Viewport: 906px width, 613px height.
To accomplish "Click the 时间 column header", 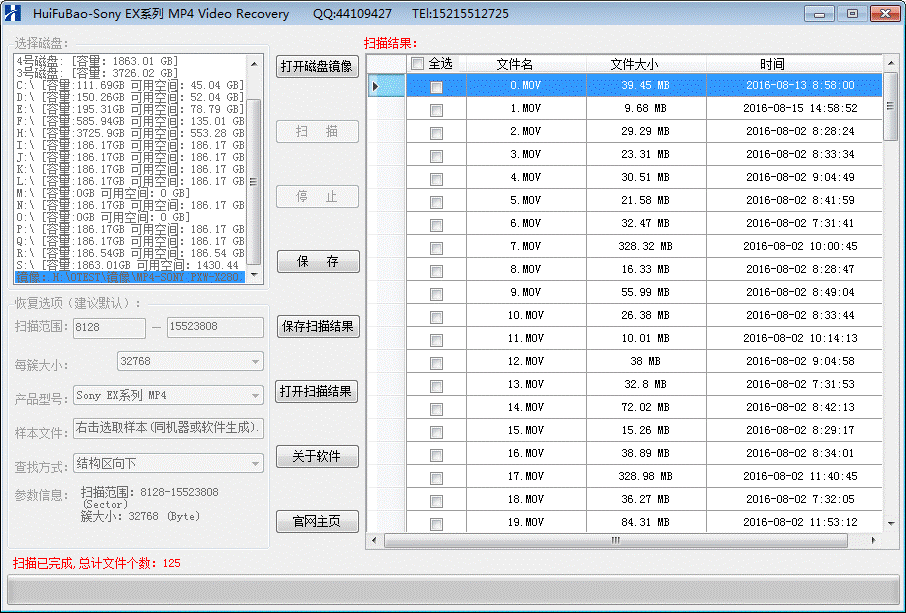I will (x=772, y=64).
